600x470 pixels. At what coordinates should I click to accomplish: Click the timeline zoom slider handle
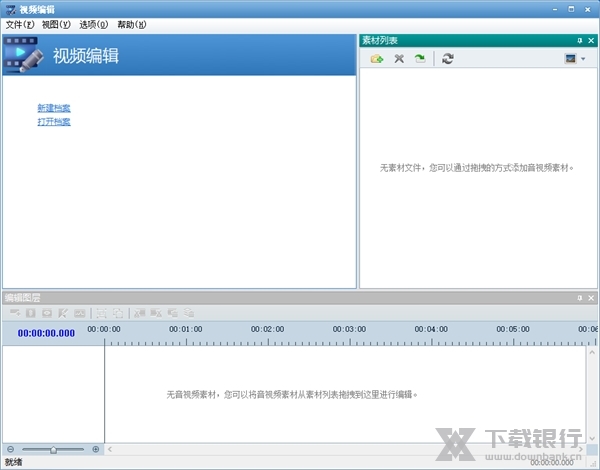(54, 450)
